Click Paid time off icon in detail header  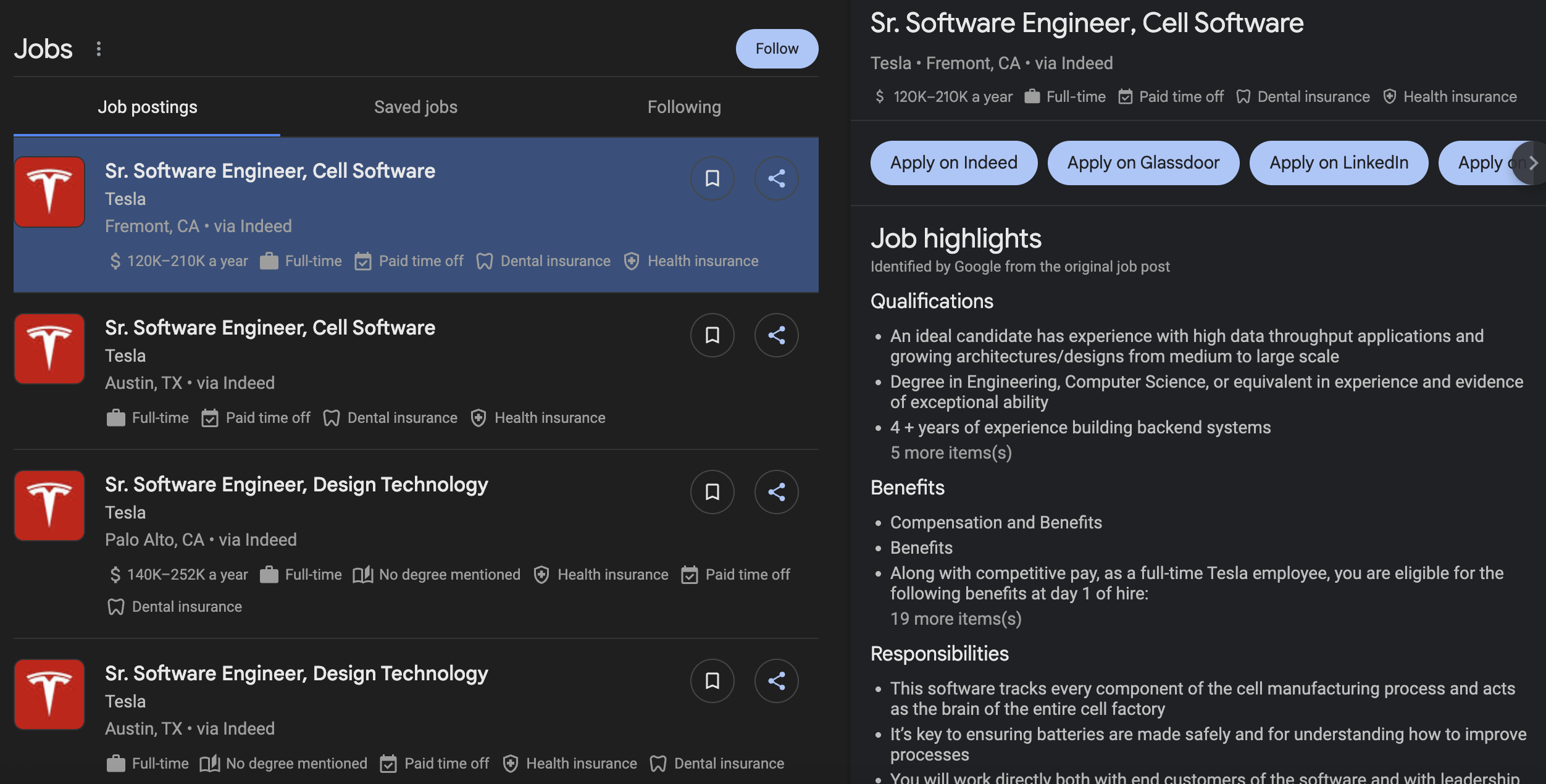pyautogui.click(x=1126, y=97)
